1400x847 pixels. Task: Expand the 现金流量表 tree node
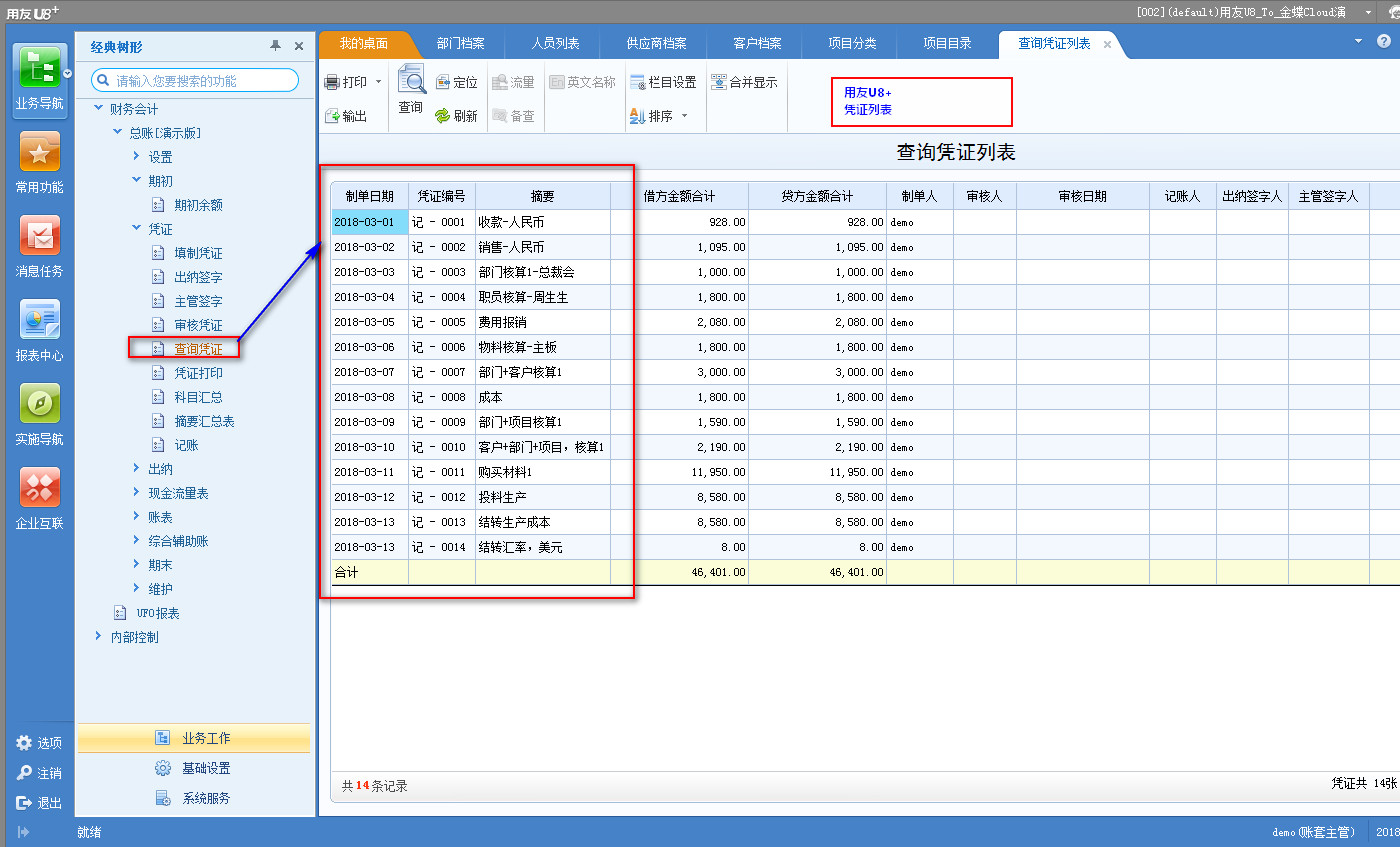pos(137,493)
